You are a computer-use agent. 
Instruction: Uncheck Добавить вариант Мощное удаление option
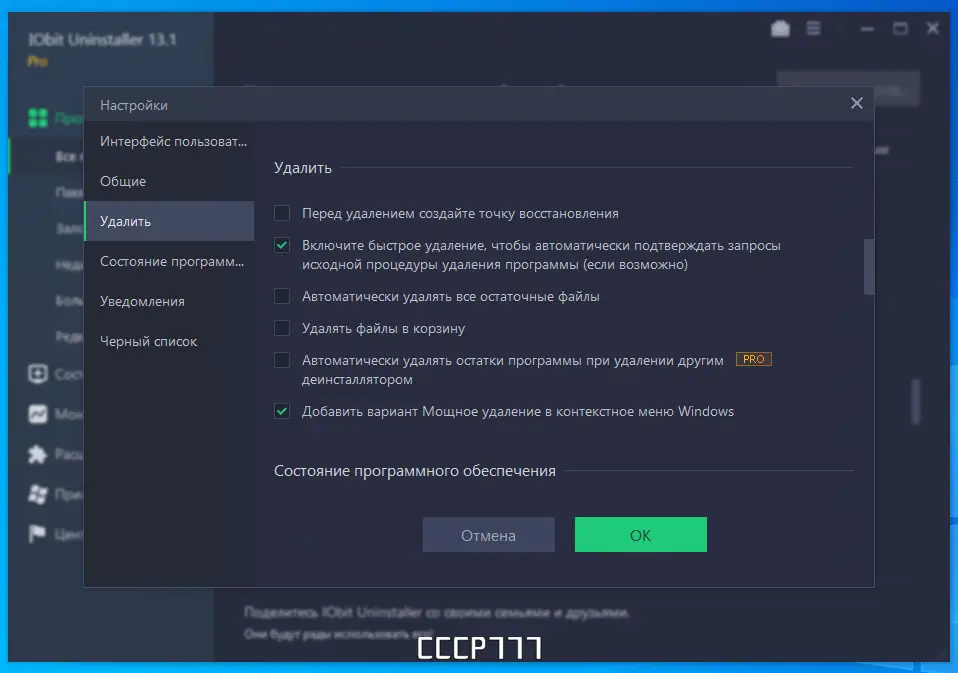(x=282, y=411)
